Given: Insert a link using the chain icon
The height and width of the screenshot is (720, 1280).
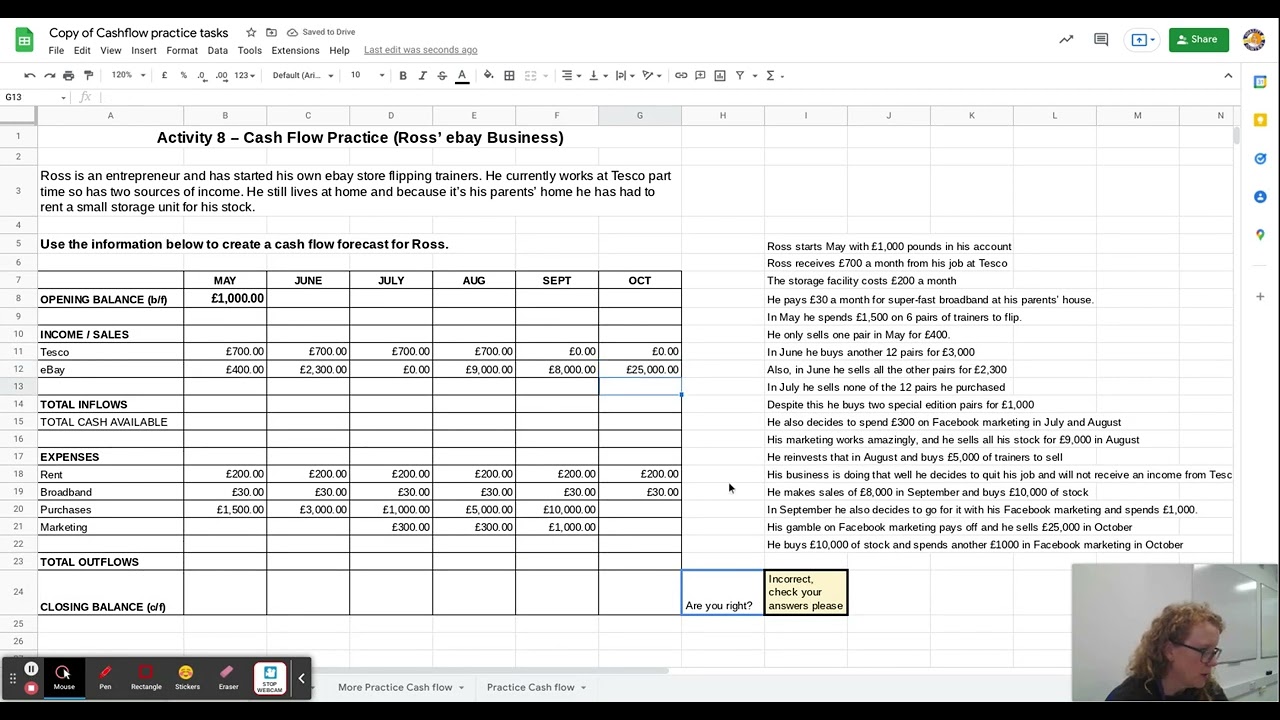Looking at the screenshot, I should click(681, 75).
